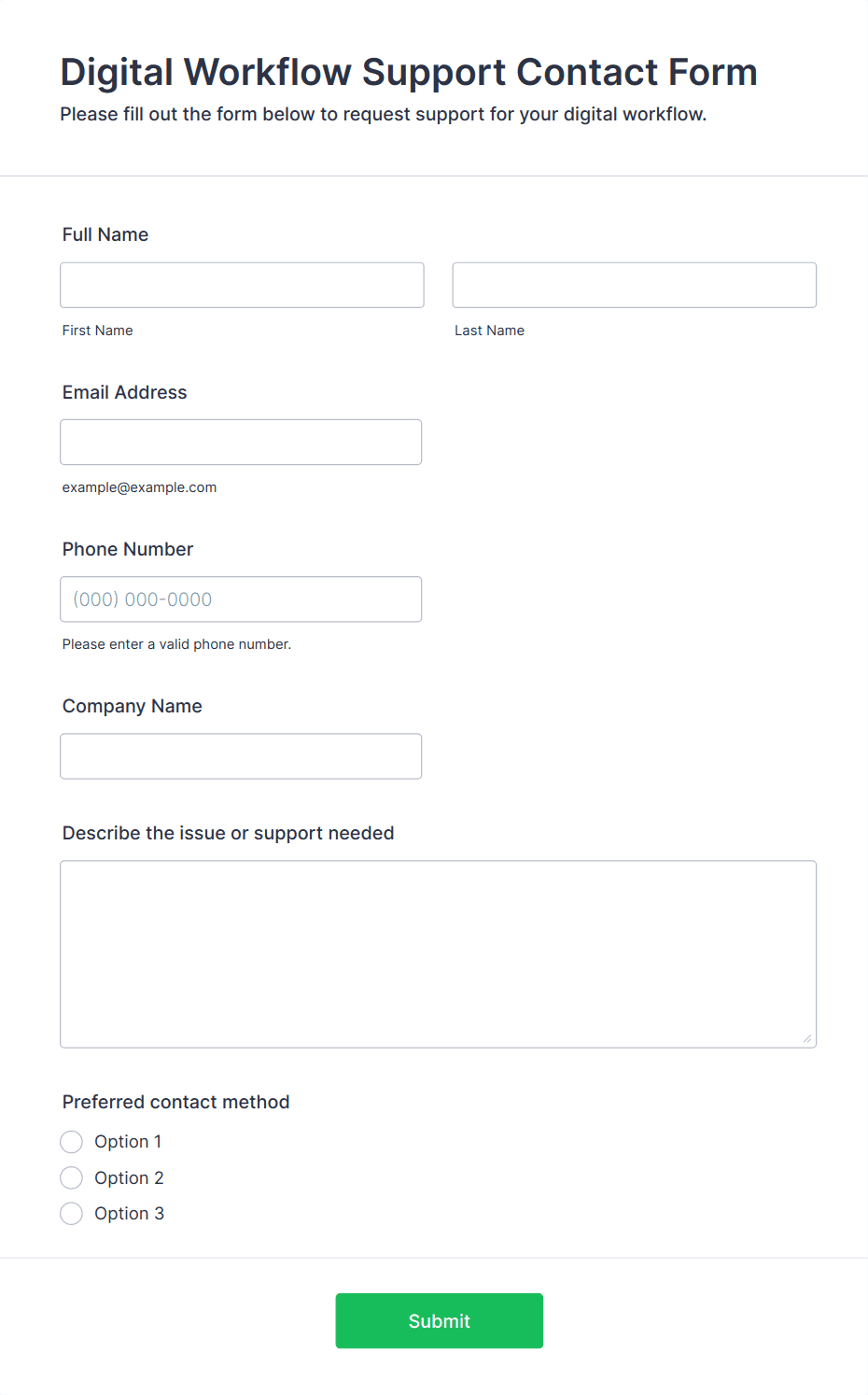The height and width of the screenshot is (1395, 868).
Task: Focus the Last Name text box
Action: pos(634,285)
